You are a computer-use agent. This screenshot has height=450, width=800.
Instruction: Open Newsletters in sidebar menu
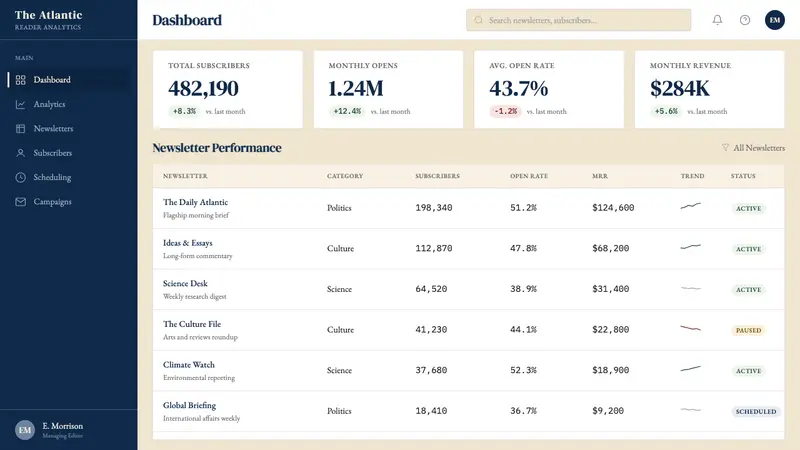point(68,129)
